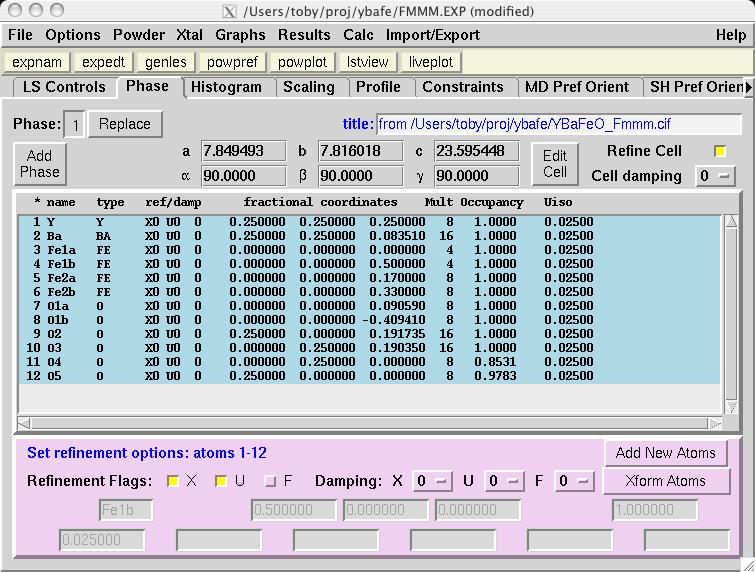The image size is (755, 572).
Task: Launch the expnam tool
Action: (x=37, y=62)
